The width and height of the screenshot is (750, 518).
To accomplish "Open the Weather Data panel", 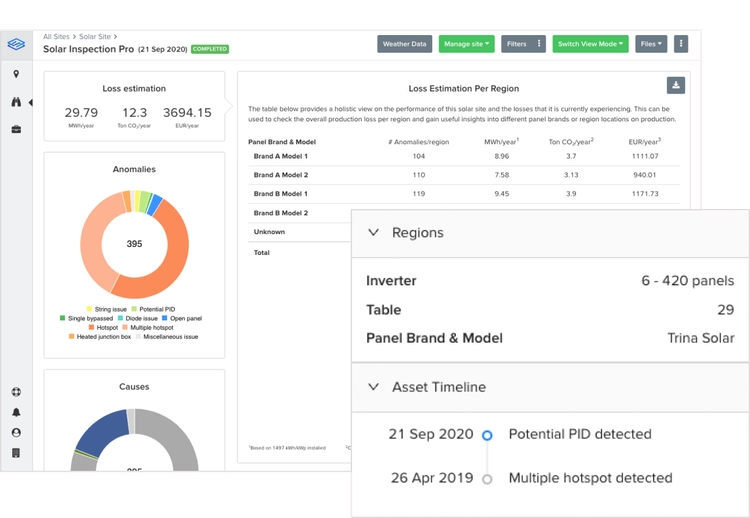I will (x=405, y=44).
